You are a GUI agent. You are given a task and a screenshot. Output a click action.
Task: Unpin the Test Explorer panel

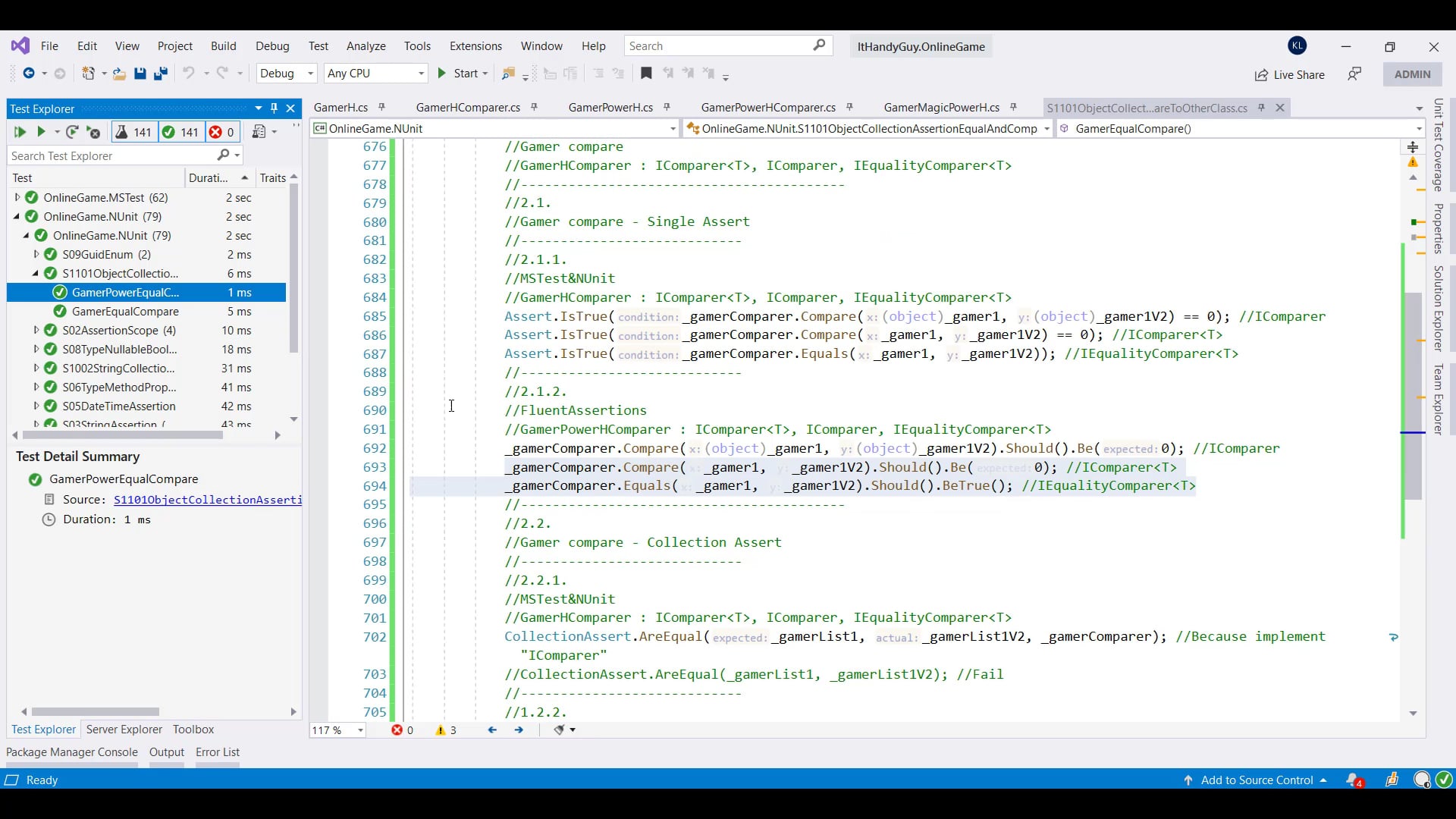tap(275, 108)
